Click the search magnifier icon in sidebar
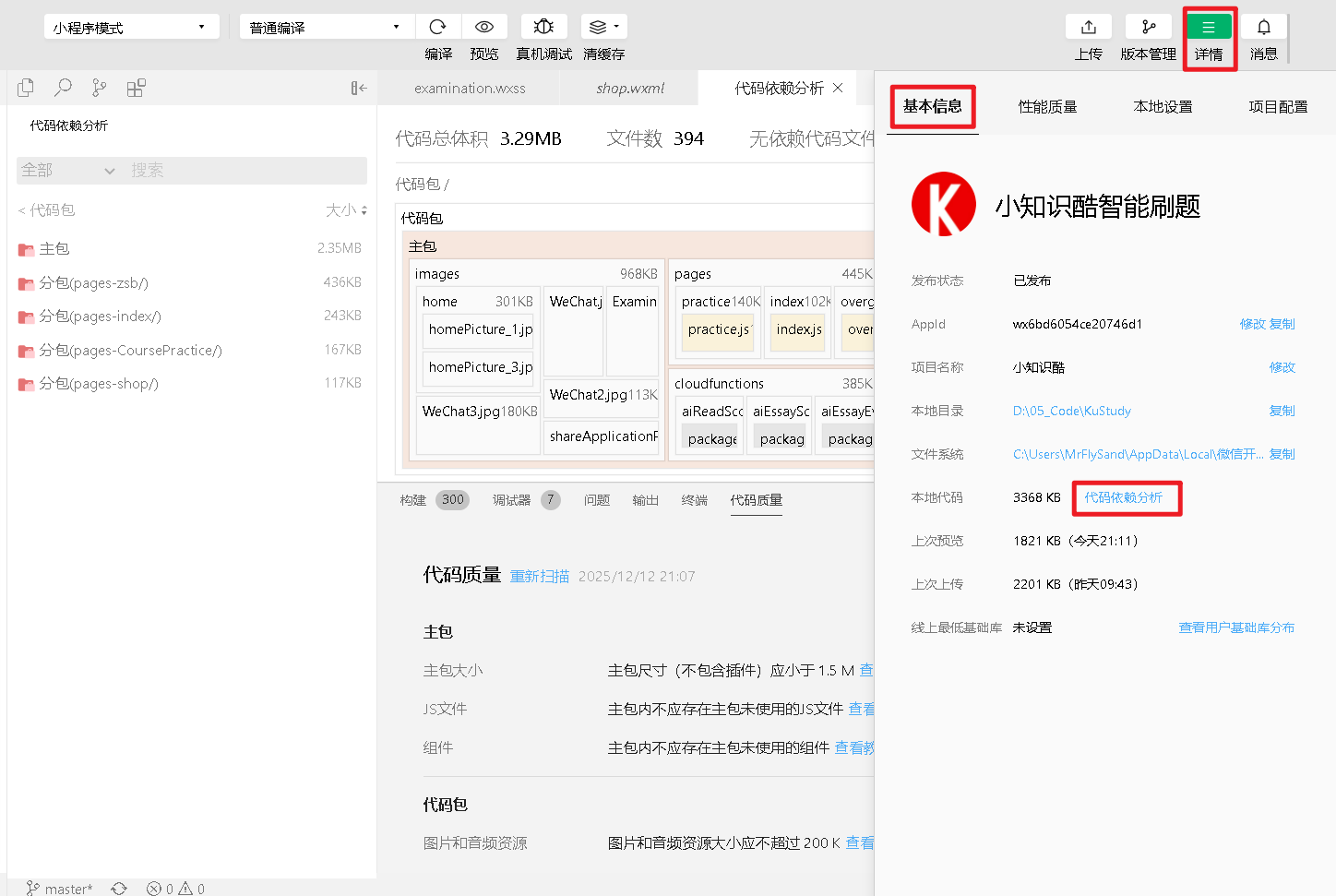The image size is (1336, 896). click(63, 88)
